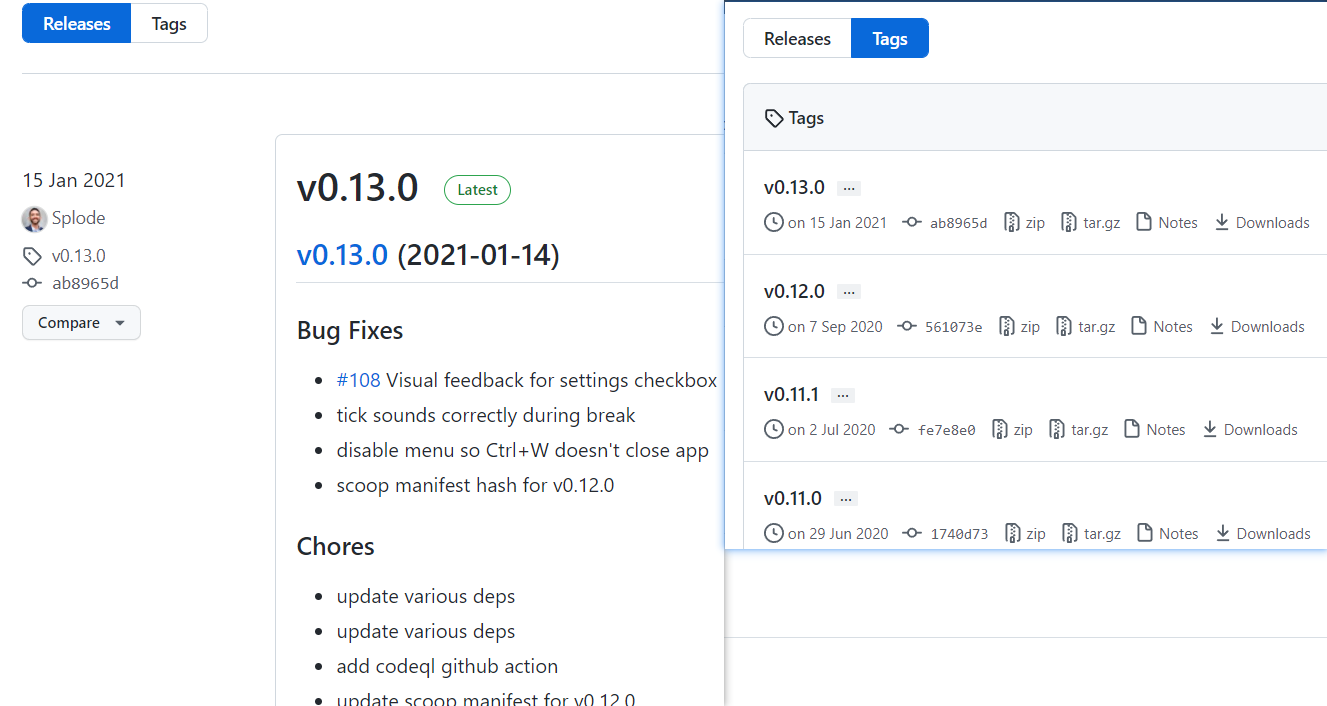Viewport: 1327px width, 706px height.
Task: Click tar.gz file icon for v0.12.0 tag
Action: 1064,326
